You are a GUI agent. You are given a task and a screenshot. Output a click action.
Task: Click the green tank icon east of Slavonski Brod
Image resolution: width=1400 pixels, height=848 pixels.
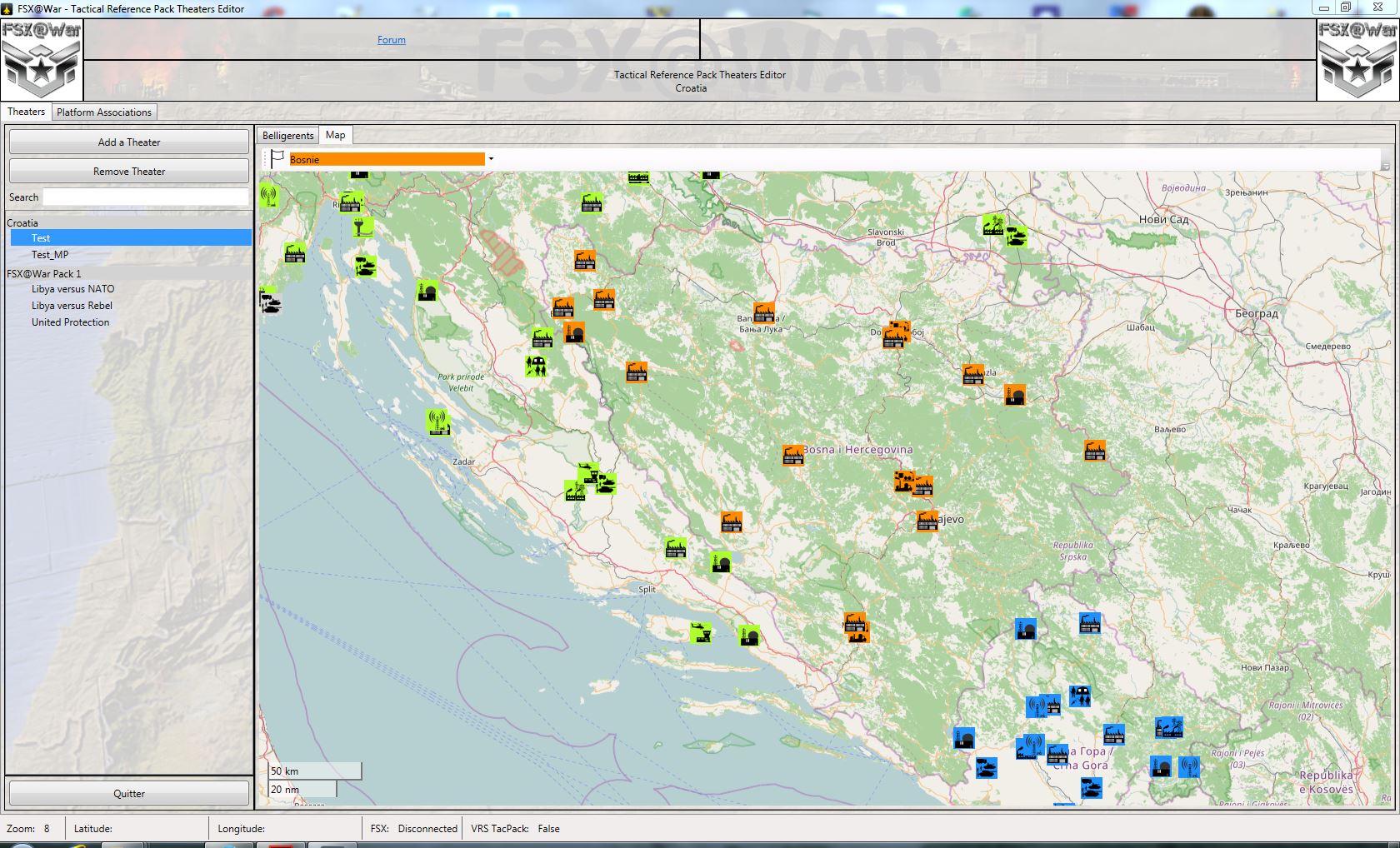coord(1016,236)
